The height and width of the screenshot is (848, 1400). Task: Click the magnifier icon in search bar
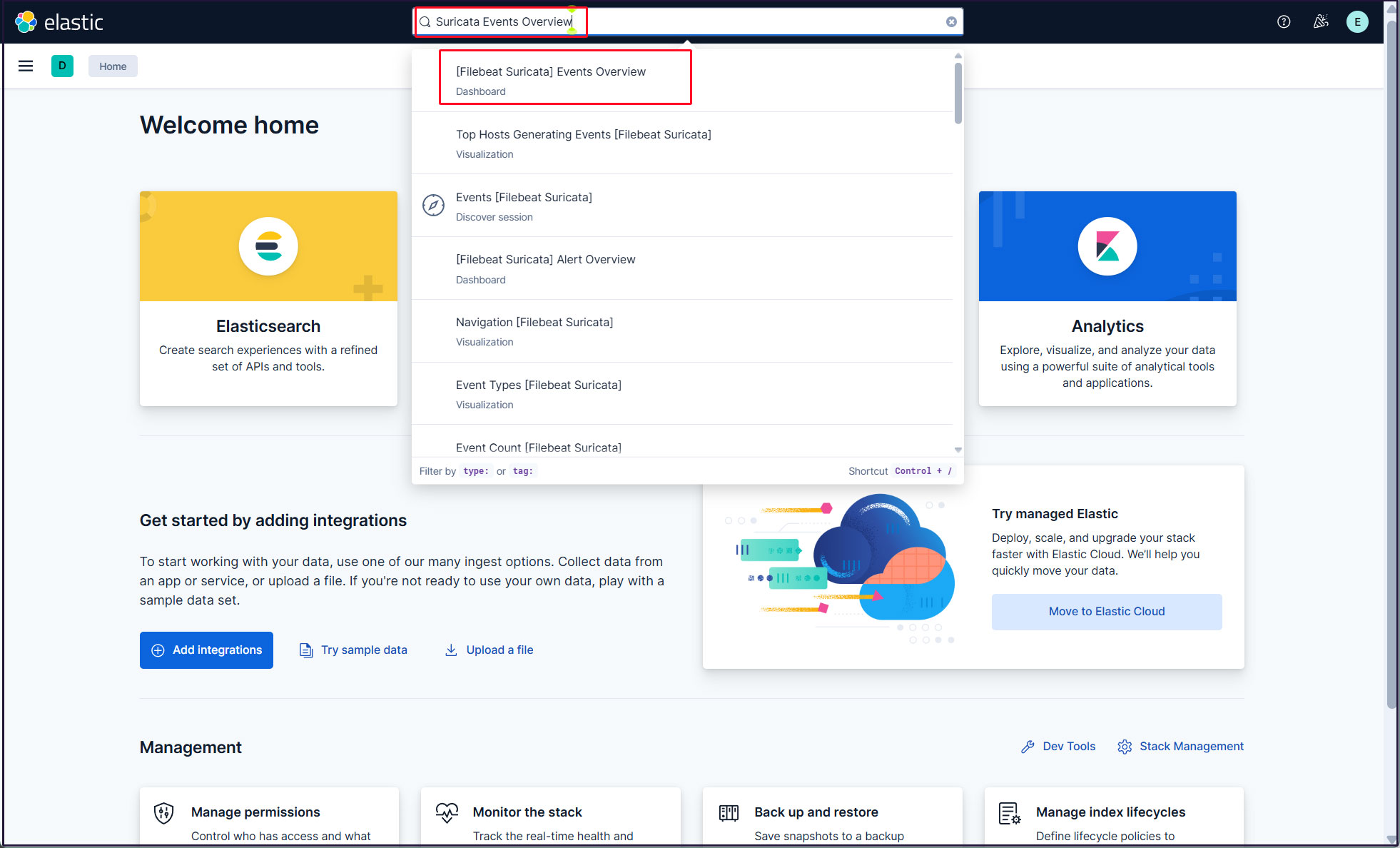[425, 22]
